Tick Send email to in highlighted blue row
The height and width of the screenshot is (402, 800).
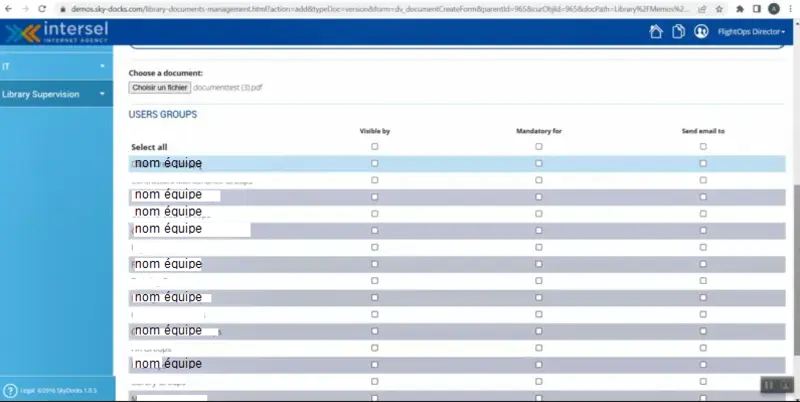(x=703, y=163)
